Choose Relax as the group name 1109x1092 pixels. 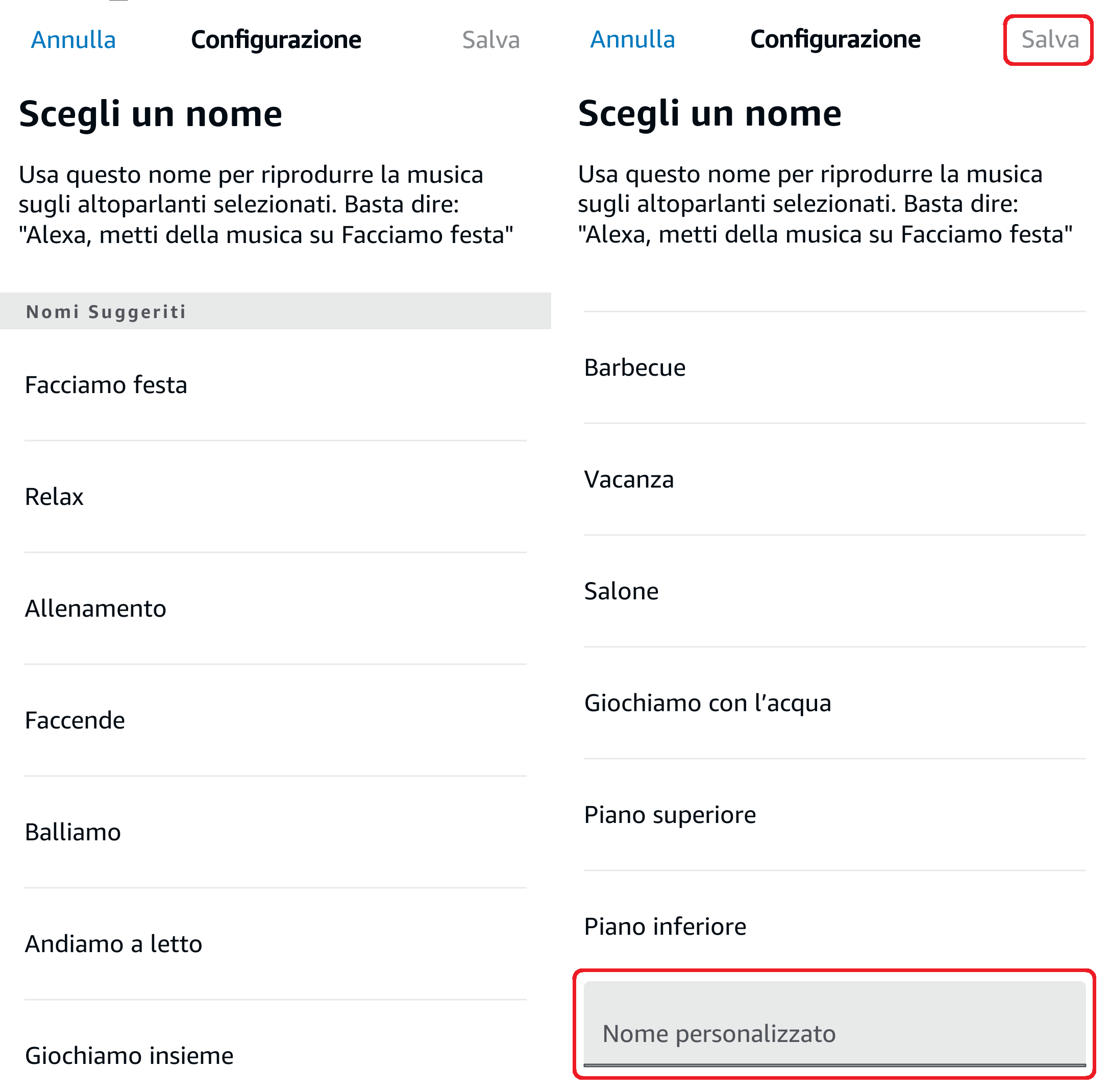click(55, 497)
